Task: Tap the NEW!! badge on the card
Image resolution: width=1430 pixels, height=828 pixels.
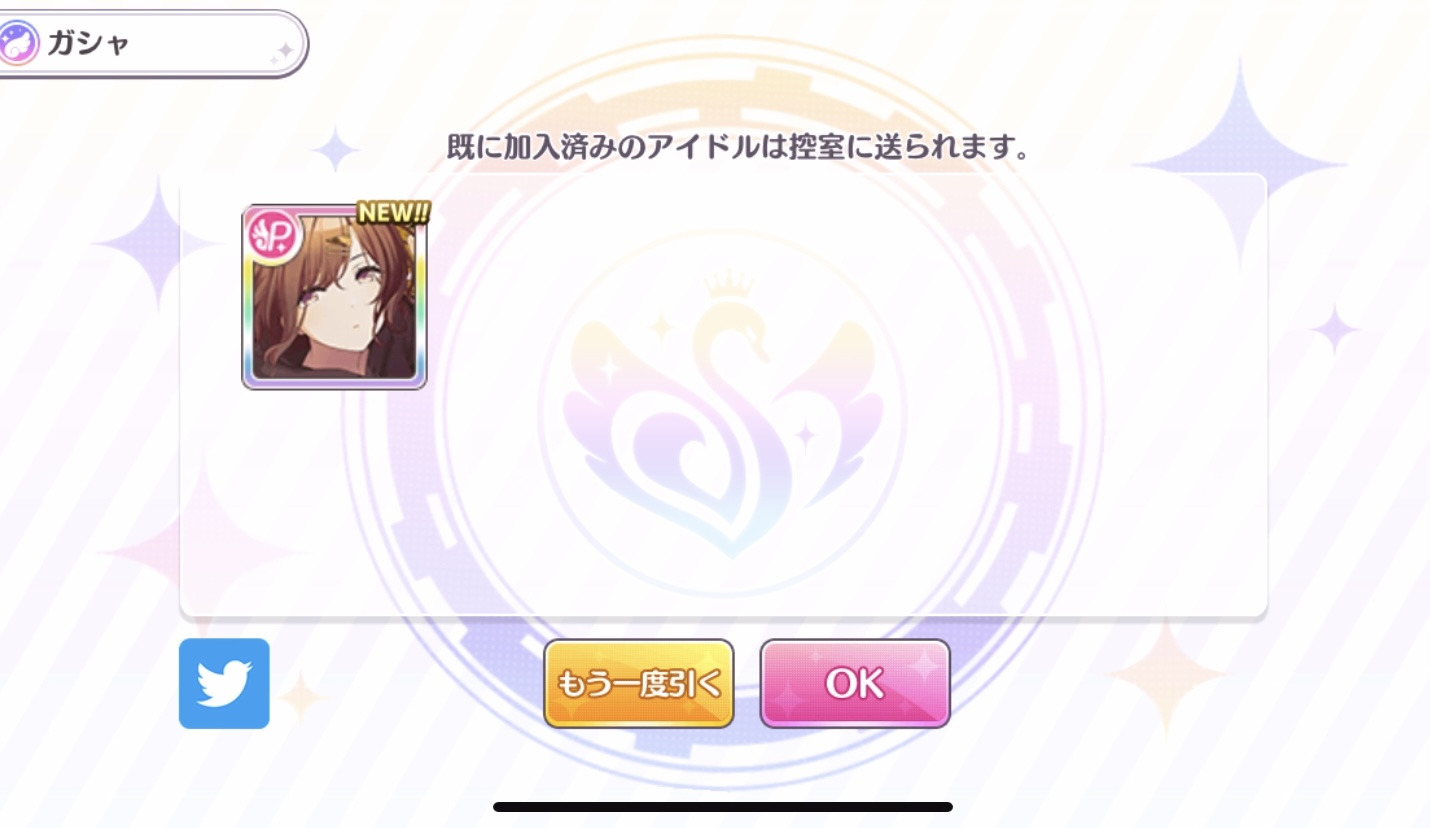Action: pyautogui.click(x=393, y=211)
